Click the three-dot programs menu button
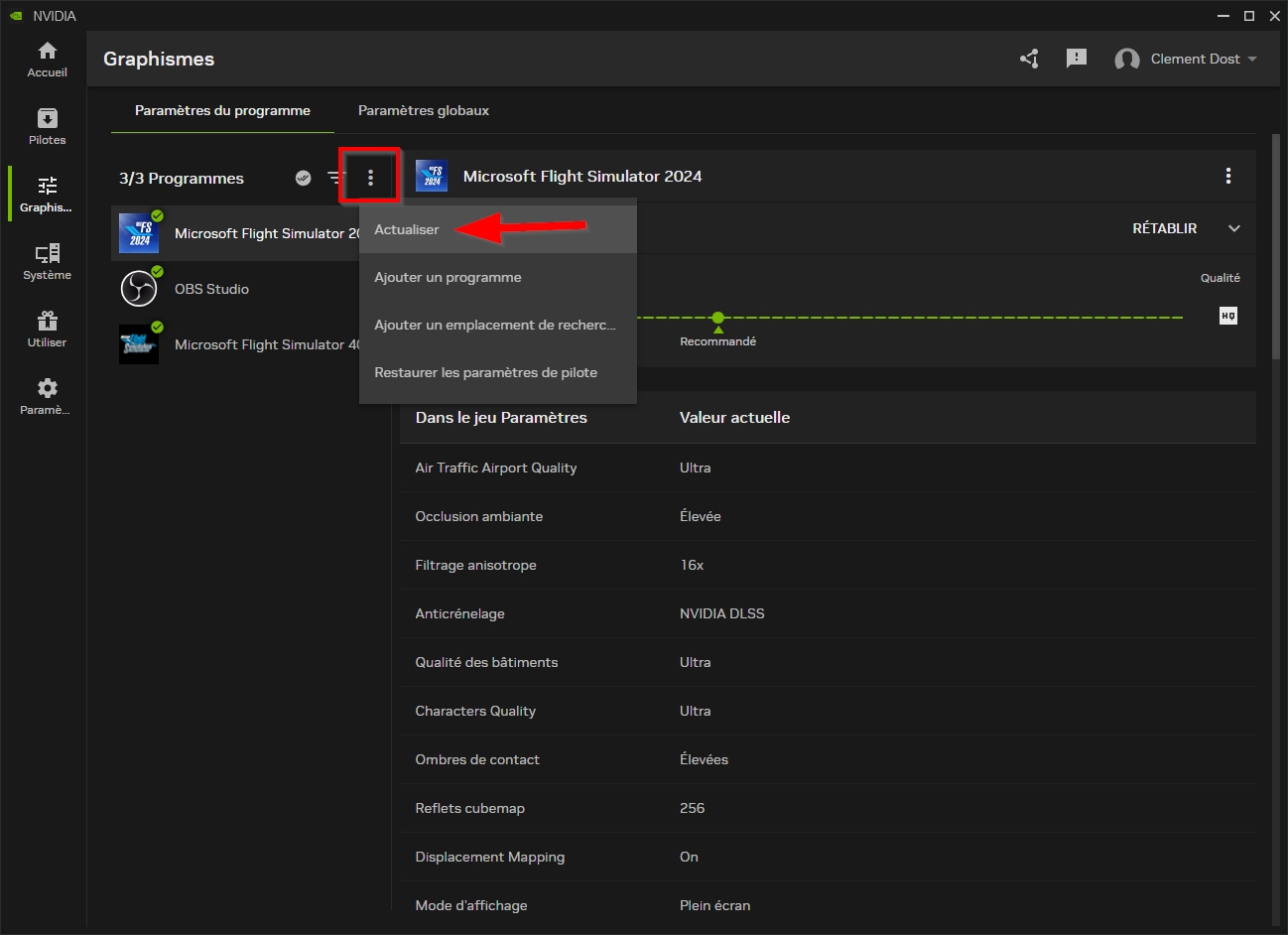 tap(371, 178)
